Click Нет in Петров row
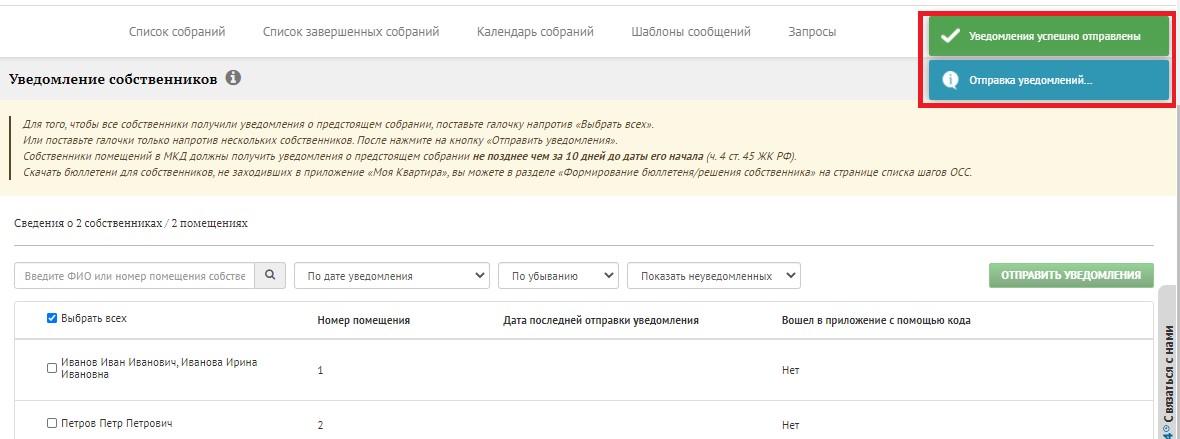This screenshot has width=1180, height=439. click(x=790, y=425)
